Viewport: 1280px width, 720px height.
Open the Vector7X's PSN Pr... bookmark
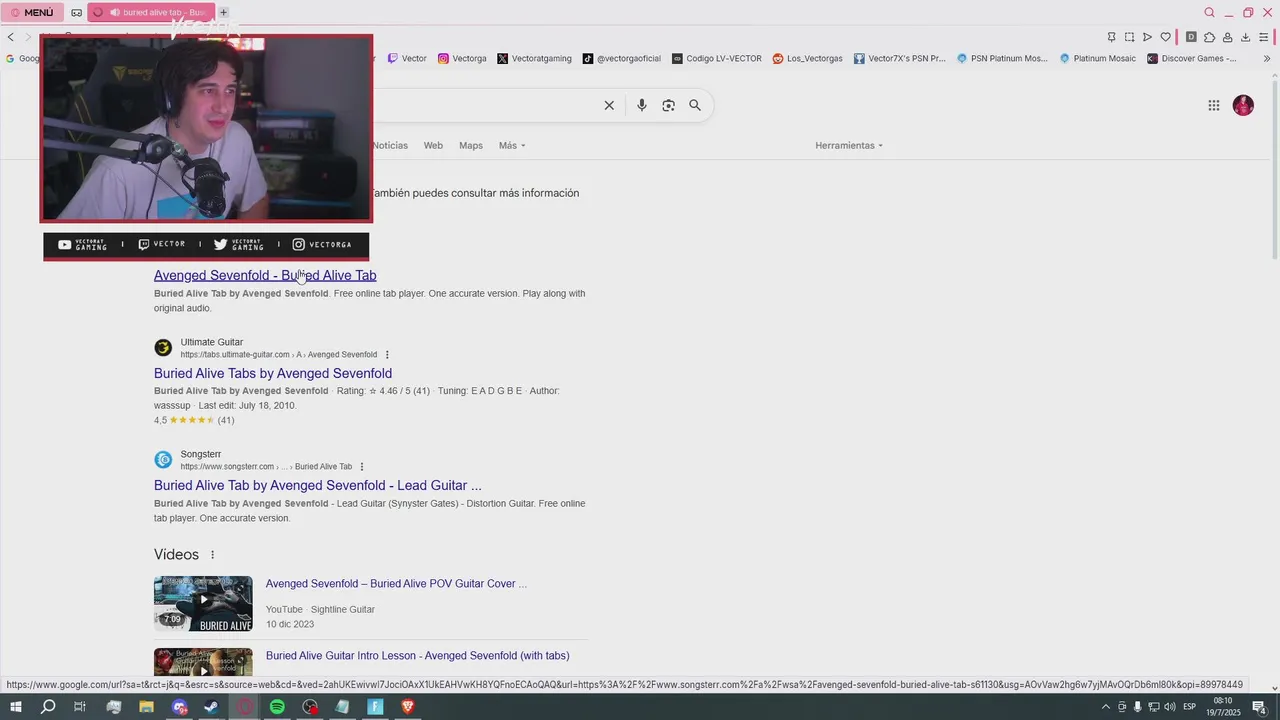899,58
